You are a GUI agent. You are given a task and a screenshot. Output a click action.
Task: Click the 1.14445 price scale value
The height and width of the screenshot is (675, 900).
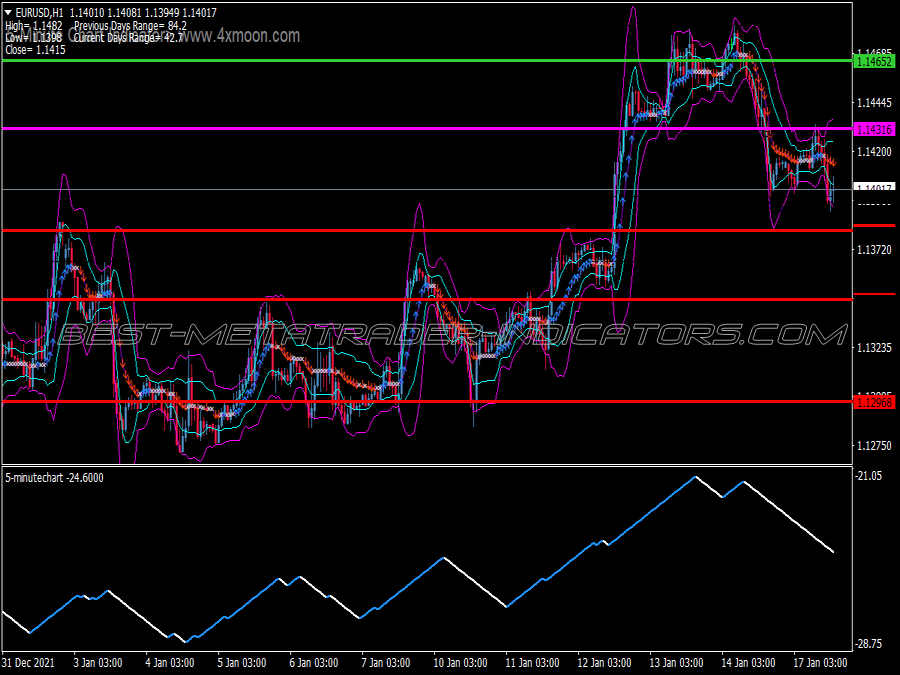pos(874,103)
